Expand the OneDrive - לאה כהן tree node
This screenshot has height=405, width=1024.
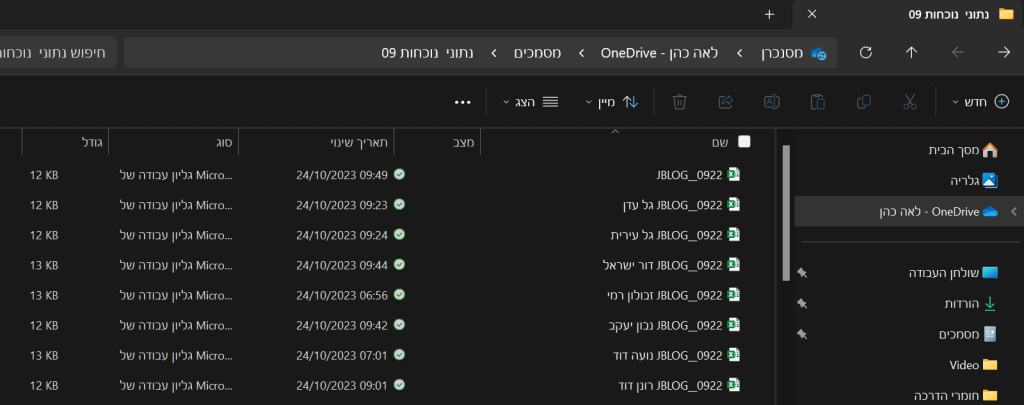pos(1014,212)
